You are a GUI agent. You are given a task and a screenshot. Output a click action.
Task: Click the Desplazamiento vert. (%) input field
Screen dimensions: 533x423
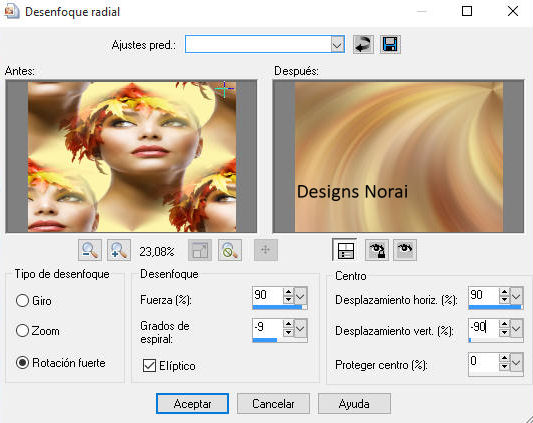pyautogui.click(x=483, y=328)
